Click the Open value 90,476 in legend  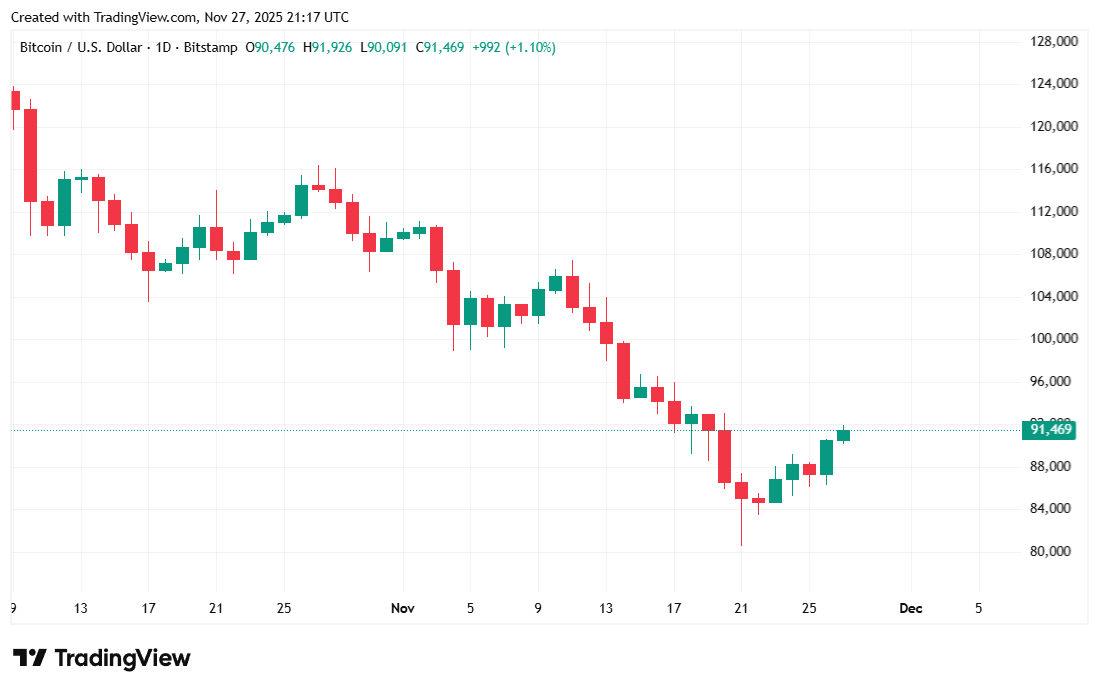tap(274, 47)
